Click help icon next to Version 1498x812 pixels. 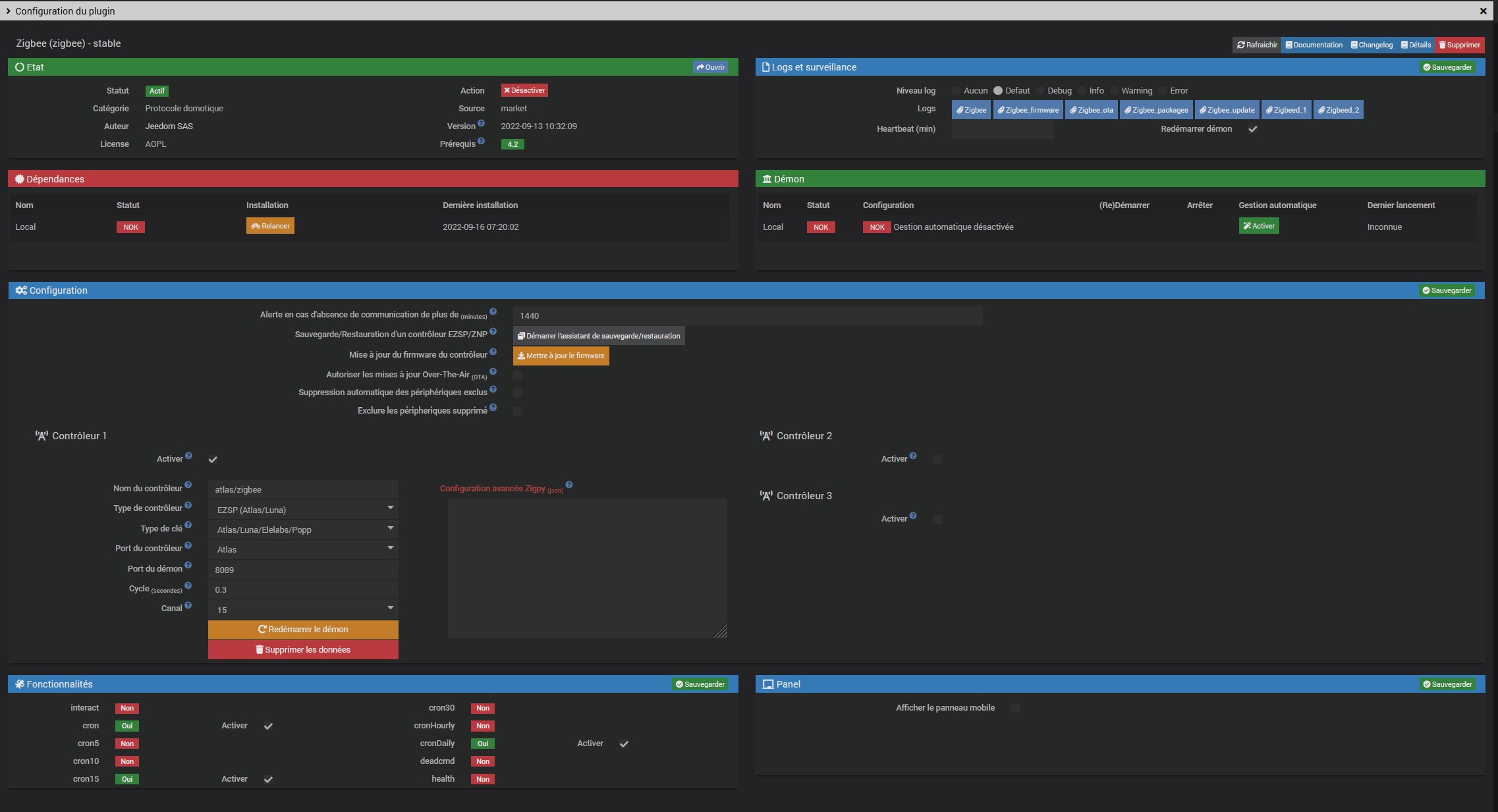[x=481, y=123]
